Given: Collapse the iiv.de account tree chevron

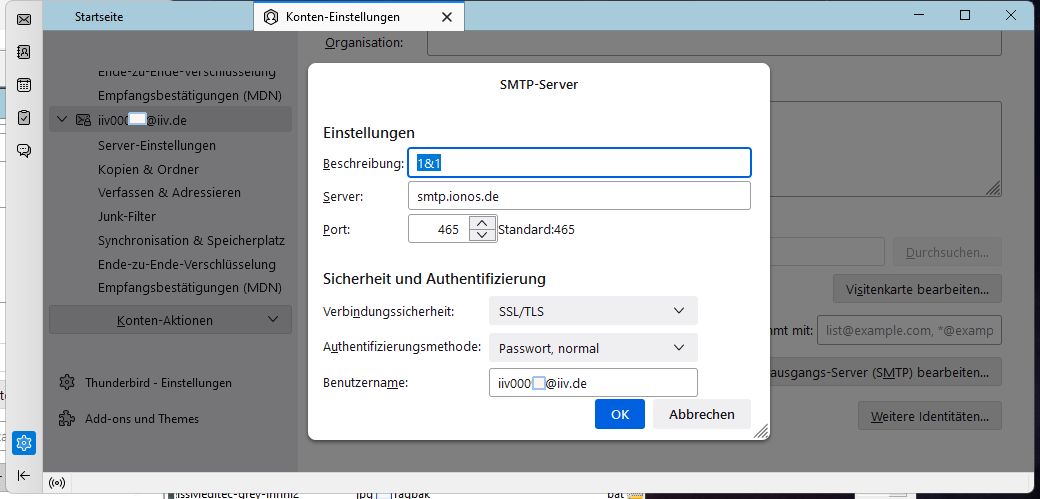Looking at the screenshot, I should point(62,120).
